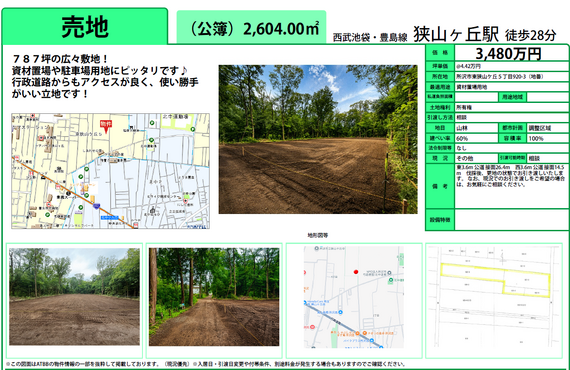Click the 調整区域 value cell
Screen dimensions: 570x370
[547, 128]
